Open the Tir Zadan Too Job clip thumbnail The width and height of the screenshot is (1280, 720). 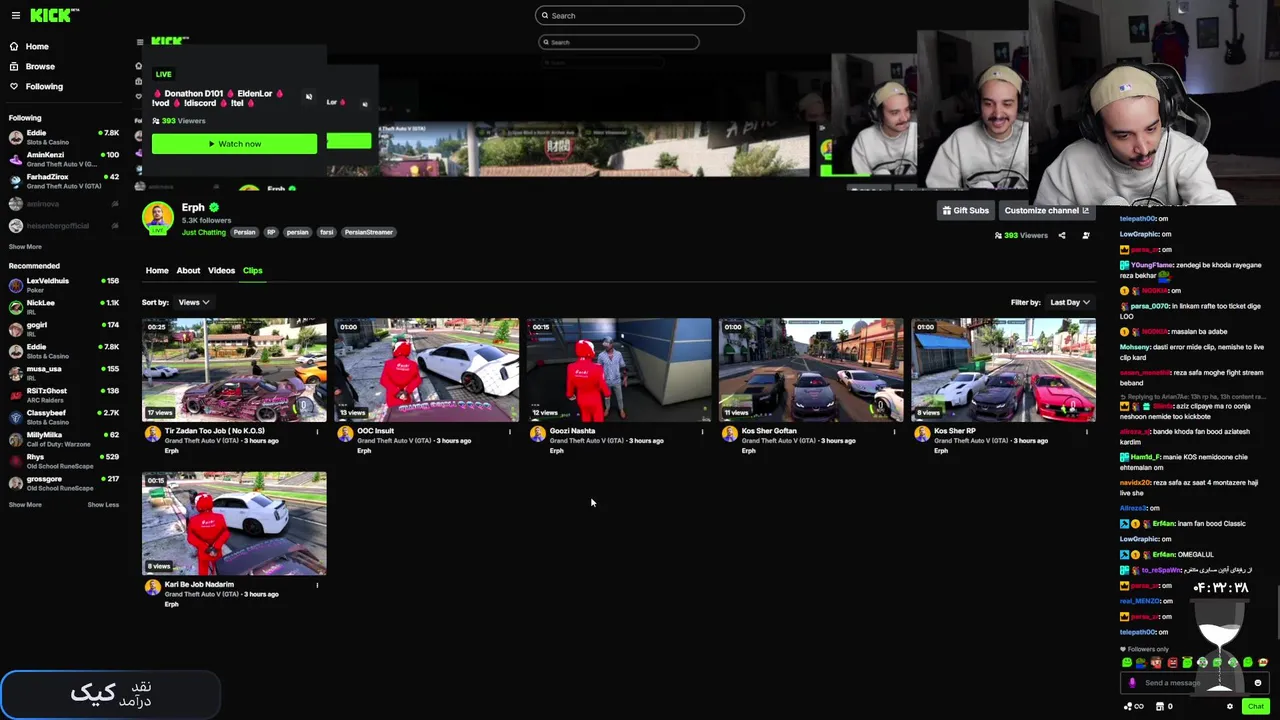coord(234,370)
